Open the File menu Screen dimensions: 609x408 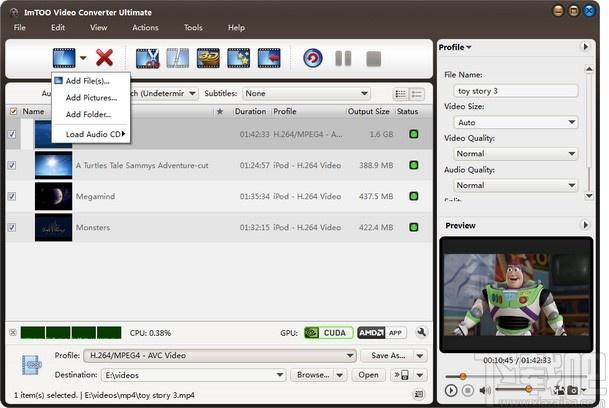[19, 28]
